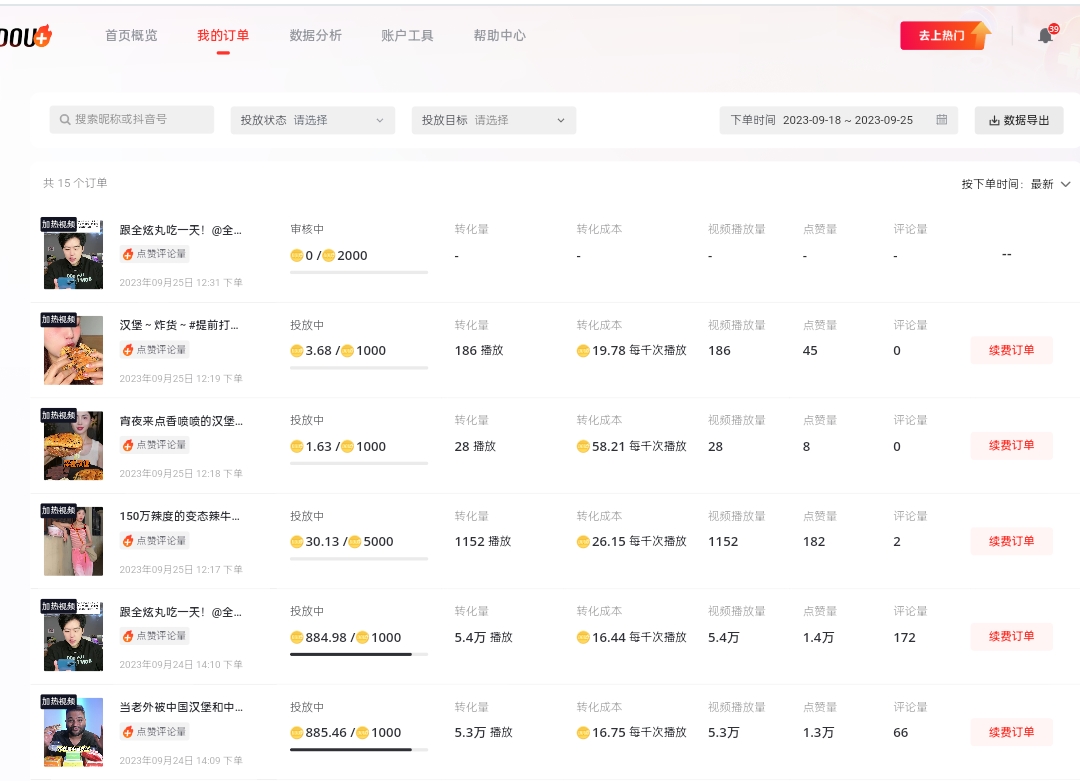
Task: Click the 186 播放 conversion value
Action: click(x=479, y=351)
